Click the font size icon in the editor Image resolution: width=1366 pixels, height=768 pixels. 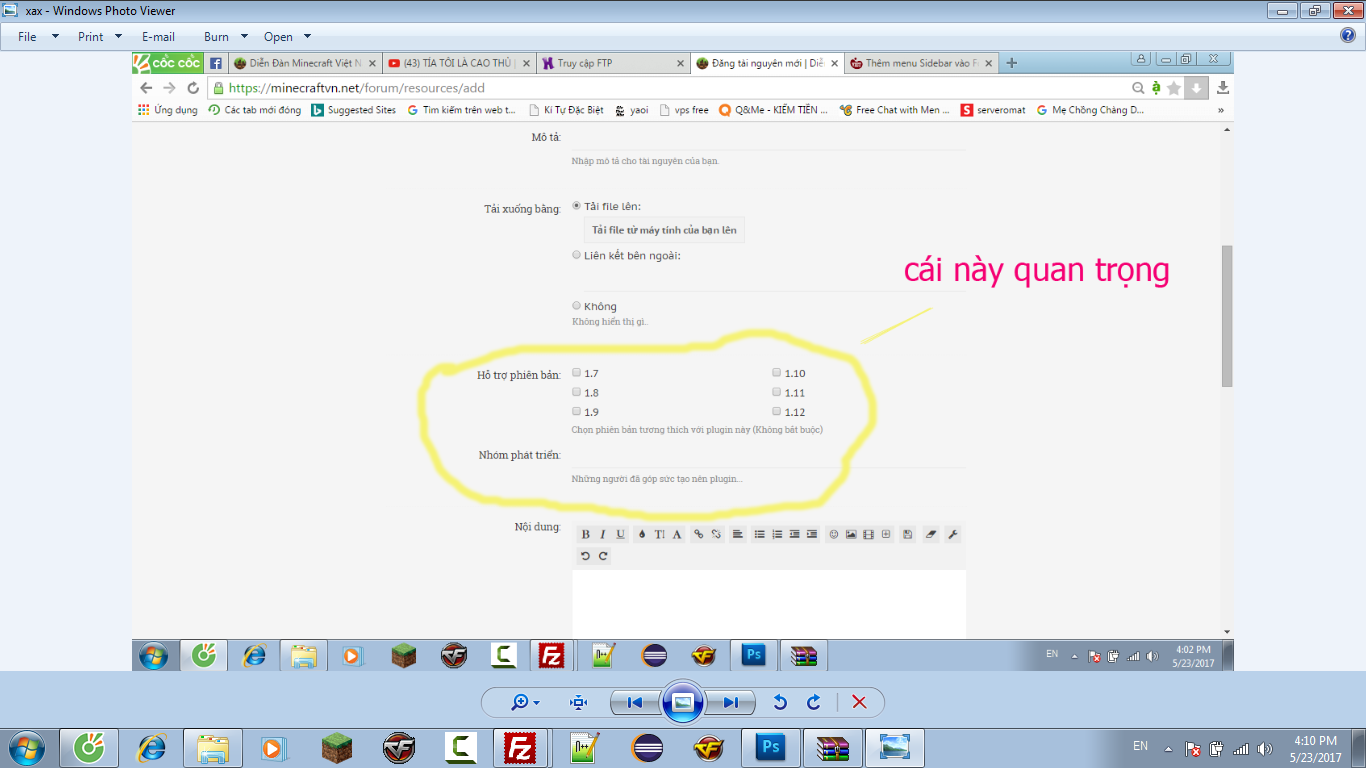[x=659, y=534]
